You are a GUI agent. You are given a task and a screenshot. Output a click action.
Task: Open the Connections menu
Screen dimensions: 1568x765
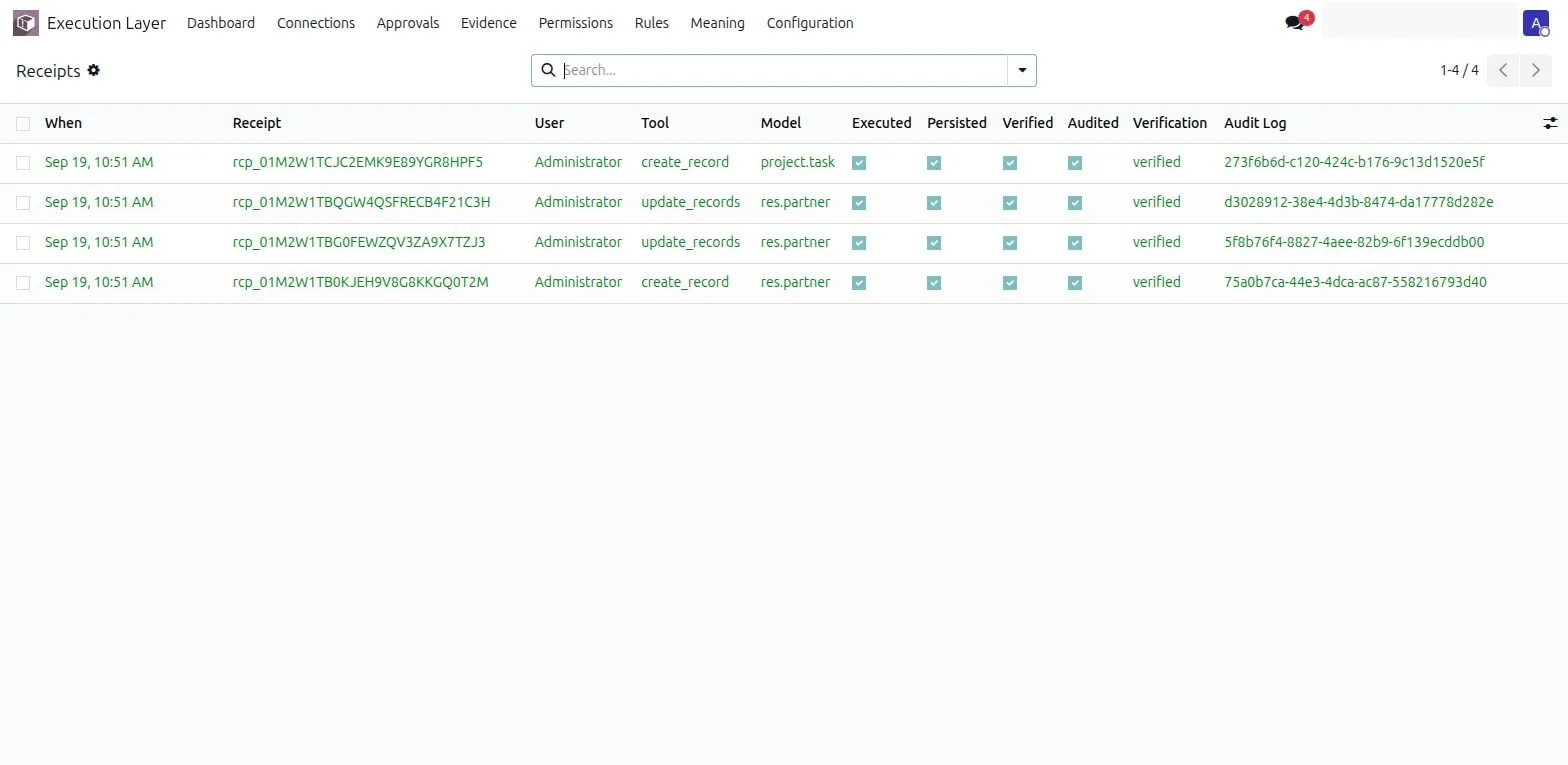[316, 23]
